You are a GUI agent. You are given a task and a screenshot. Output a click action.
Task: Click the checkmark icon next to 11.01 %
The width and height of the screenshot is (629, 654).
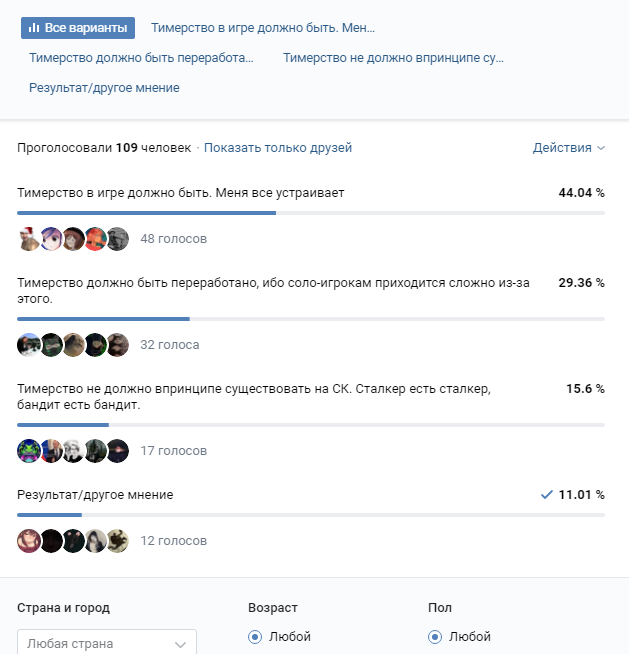[546, 495]
